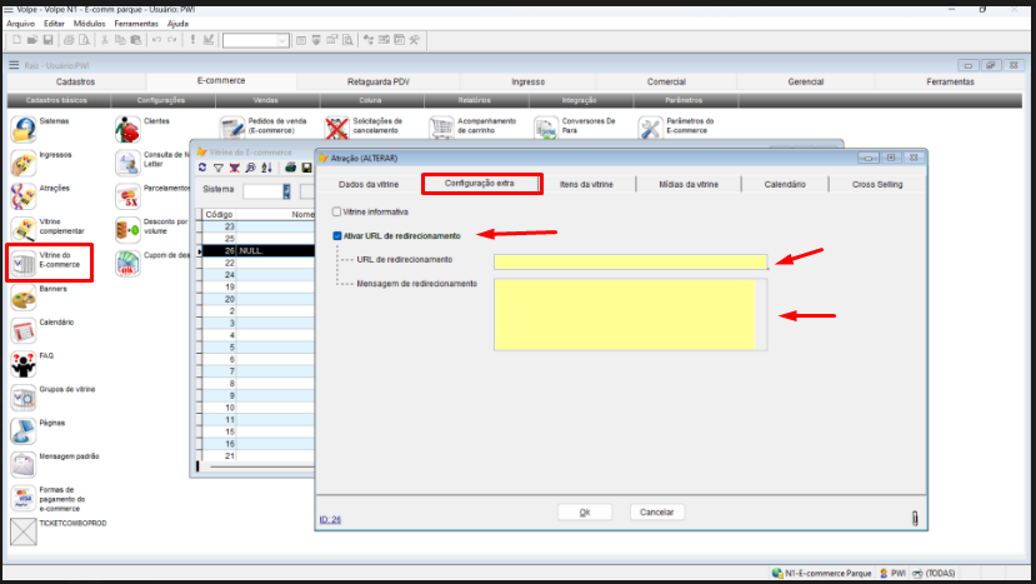Open the Arquivo menu
1036x584 pixels.
point(20,23)
